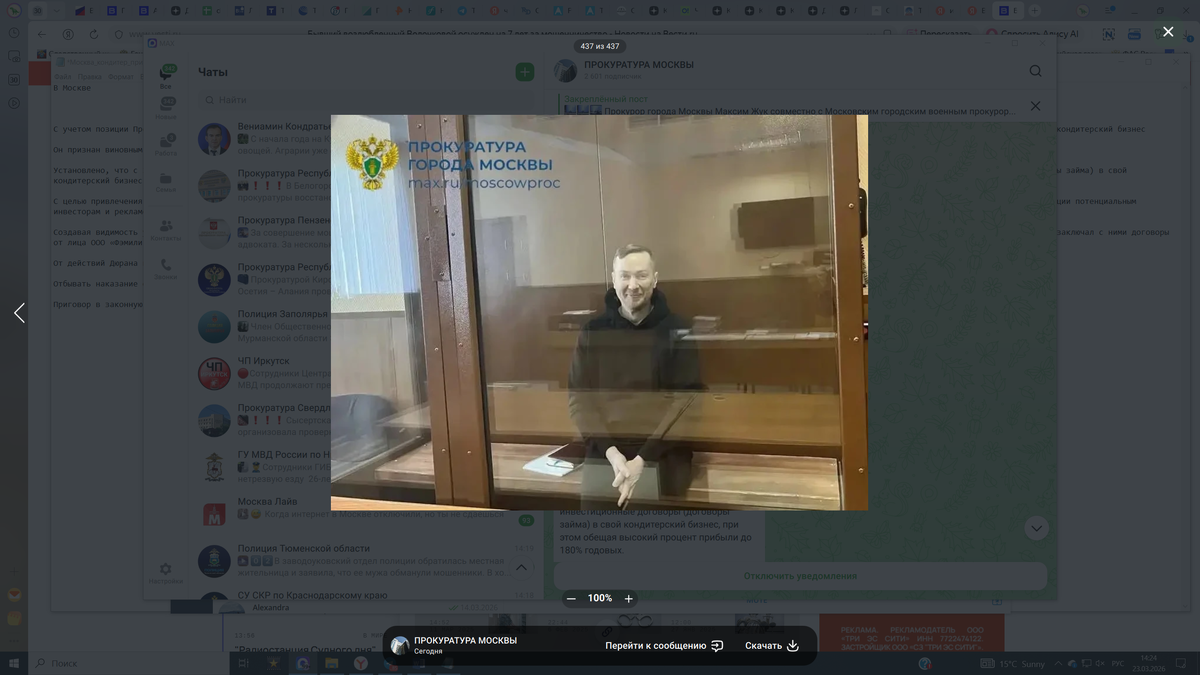The image size is (1200, 675).
Task: Open Контакты in the sidebar
Action: [165, 229]
